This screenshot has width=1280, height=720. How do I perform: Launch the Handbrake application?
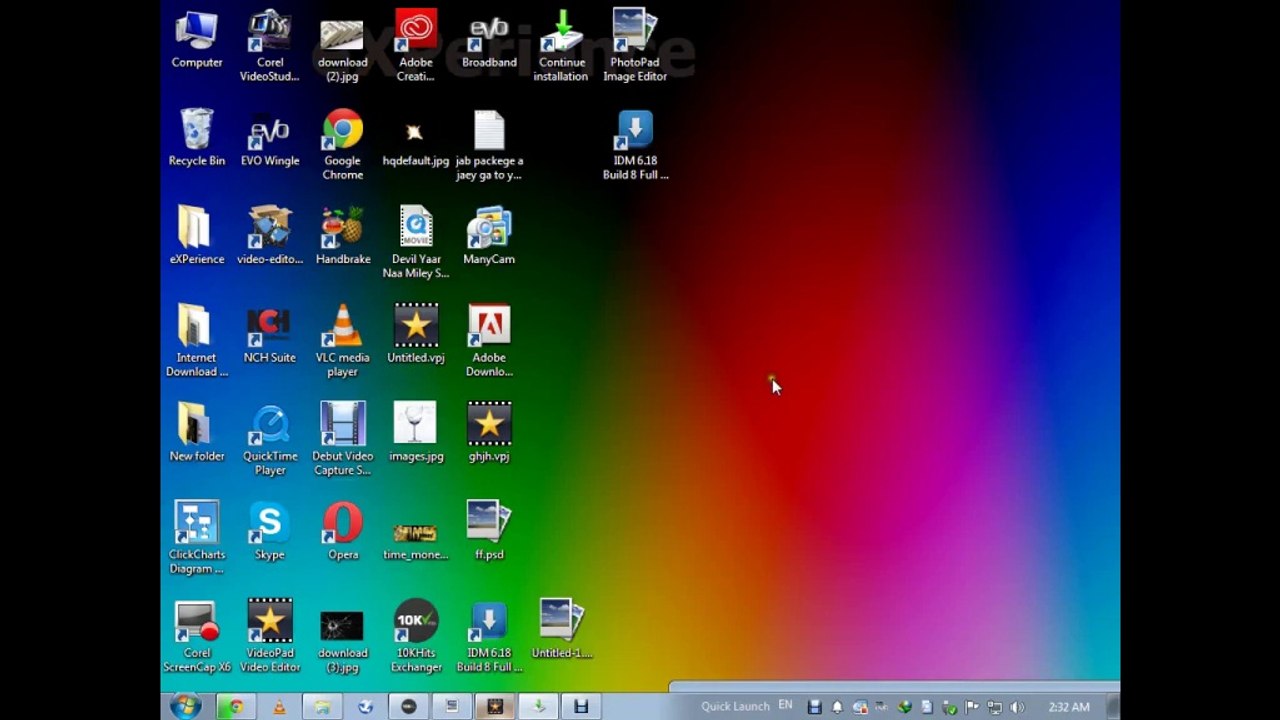tap(342, 236)
